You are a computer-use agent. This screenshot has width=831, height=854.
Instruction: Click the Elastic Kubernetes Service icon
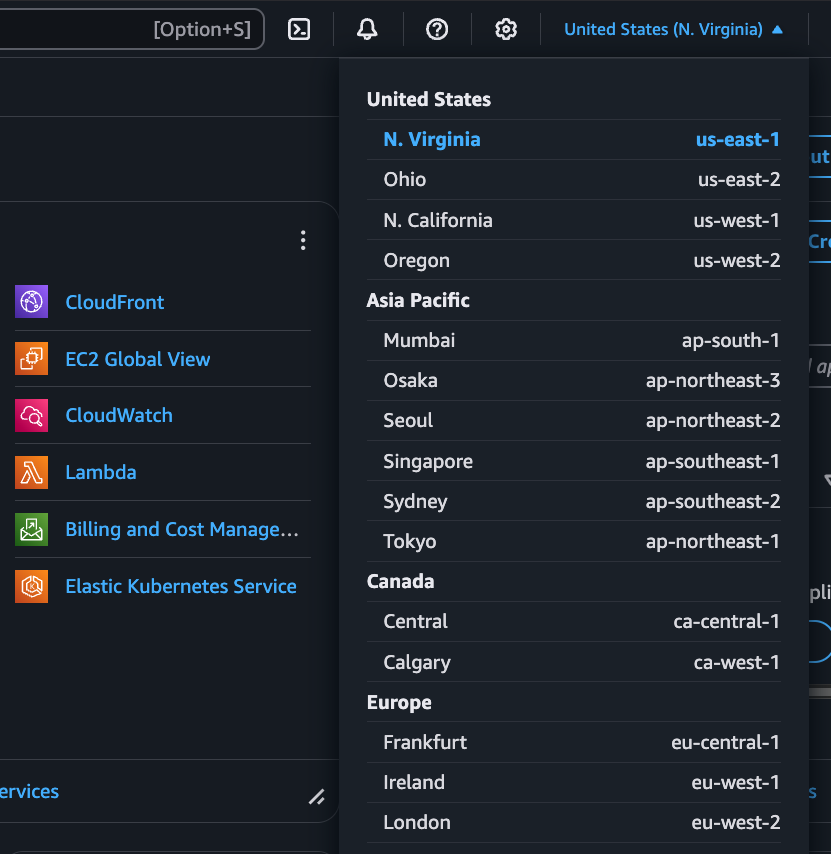pos(32,587)
